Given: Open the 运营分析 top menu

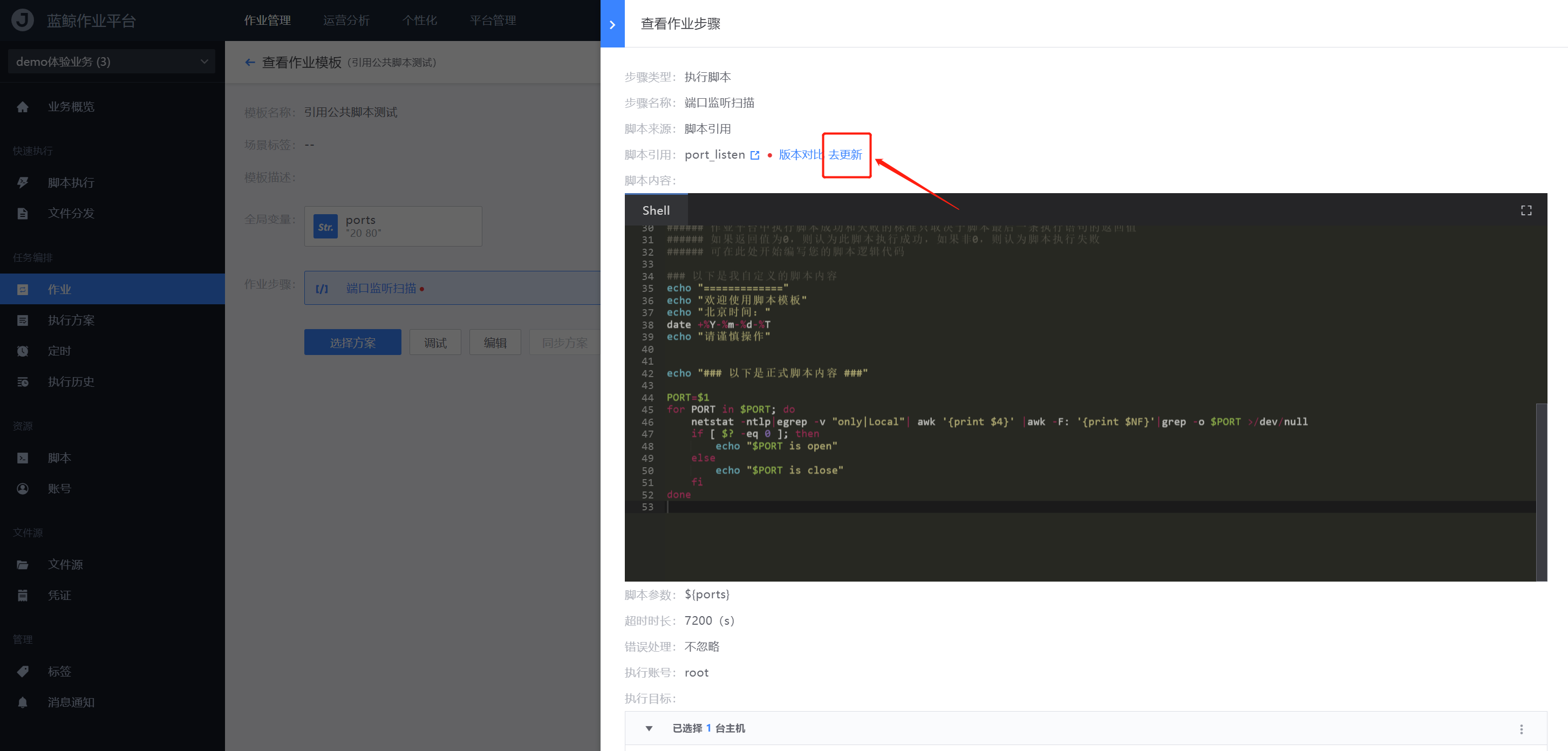Looking at the screenshot, I should [x=346, y=20].
